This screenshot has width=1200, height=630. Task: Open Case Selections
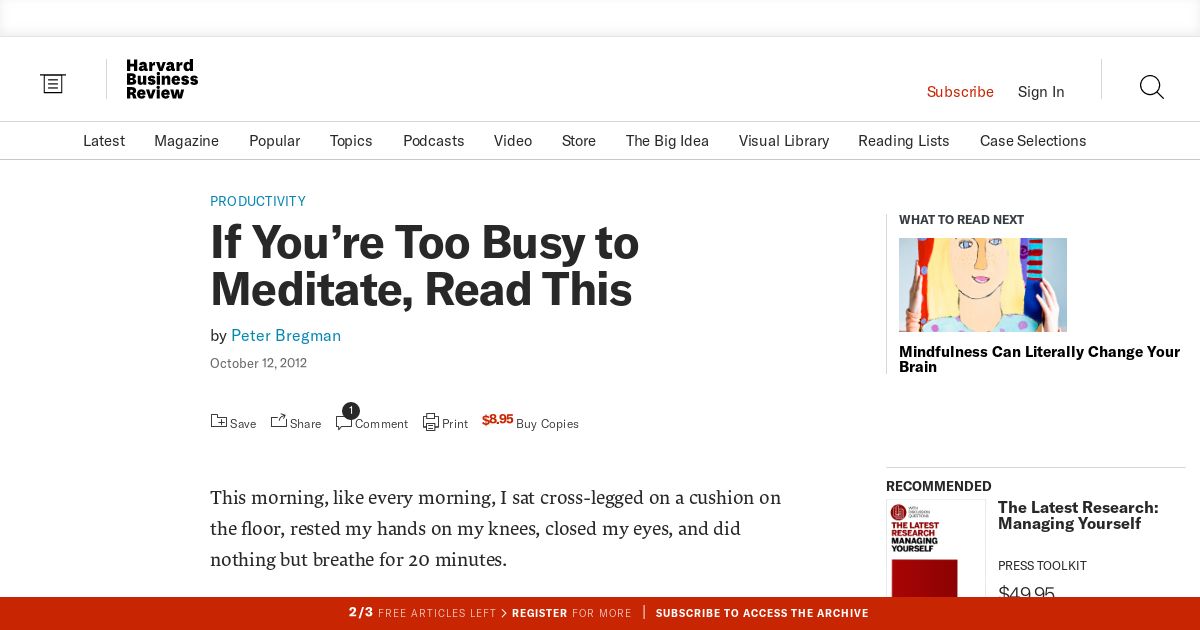[x=1033, y=141]
